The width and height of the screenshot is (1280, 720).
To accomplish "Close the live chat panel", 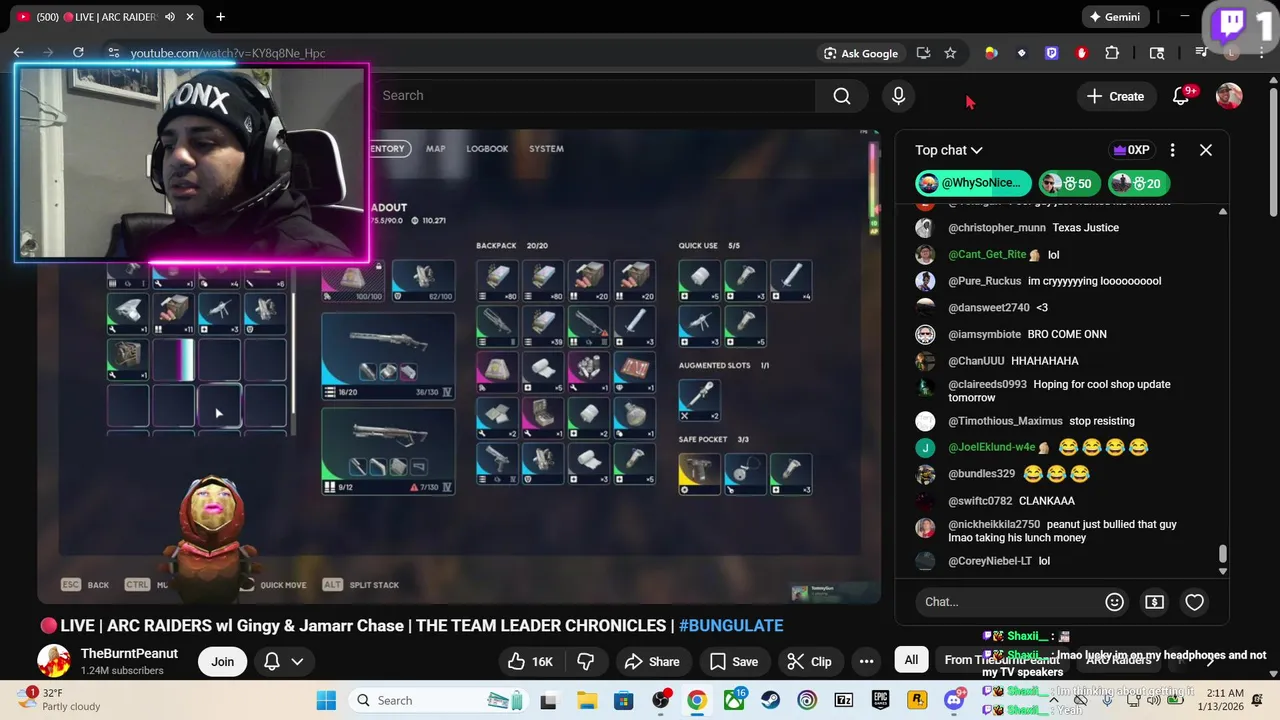I will (1205, 150).
